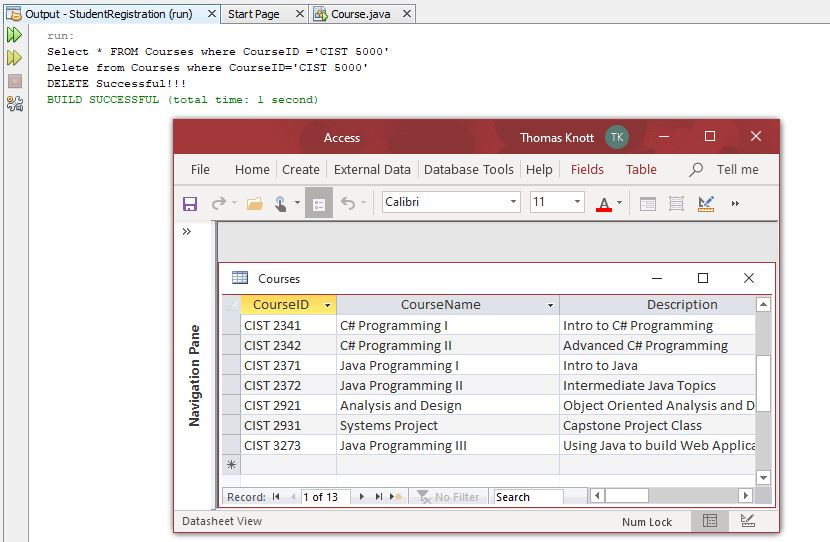Screen dimensions: 830x542
Task: Click the row height icon in toolbar
Action: pos(676,203)
